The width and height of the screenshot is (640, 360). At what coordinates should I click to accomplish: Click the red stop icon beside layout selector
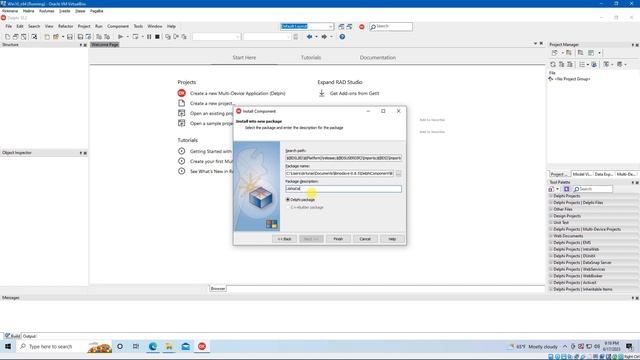(x=362, y=27)
